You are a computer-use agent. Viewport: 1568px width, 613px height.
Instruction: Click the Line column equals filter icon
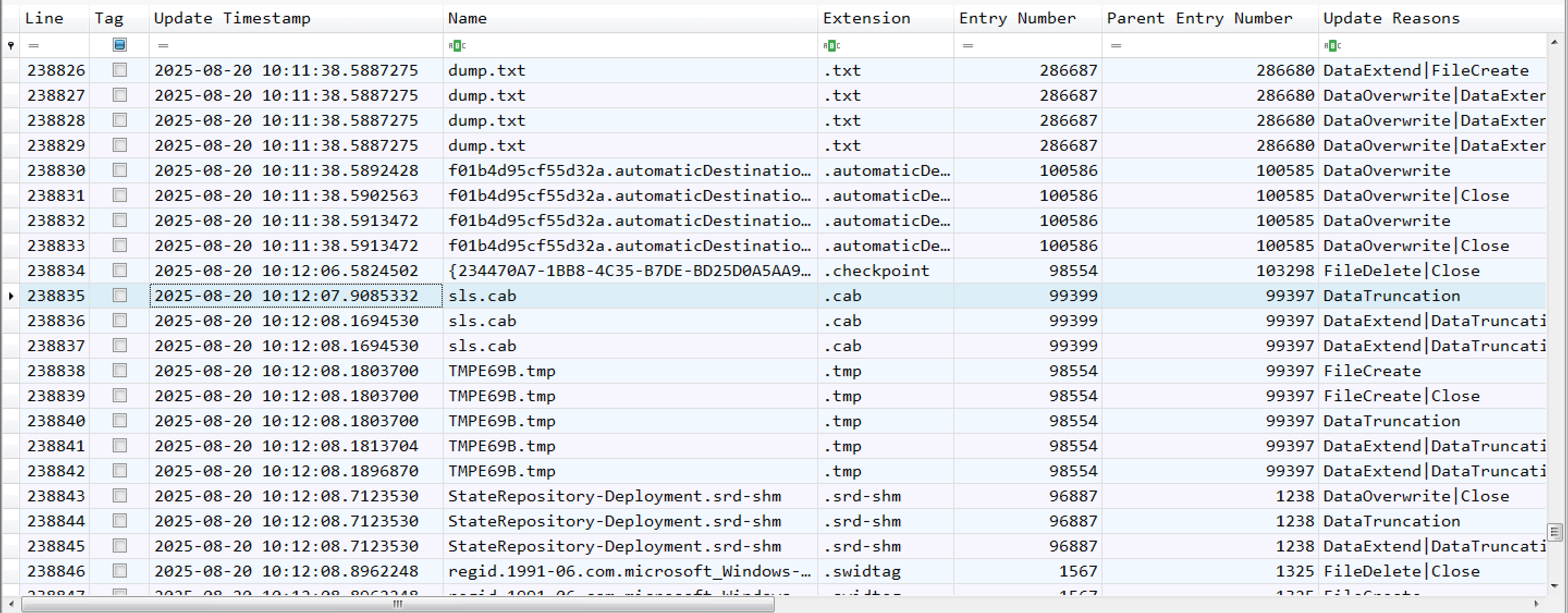pyautogui.click(x=34, y=46)
